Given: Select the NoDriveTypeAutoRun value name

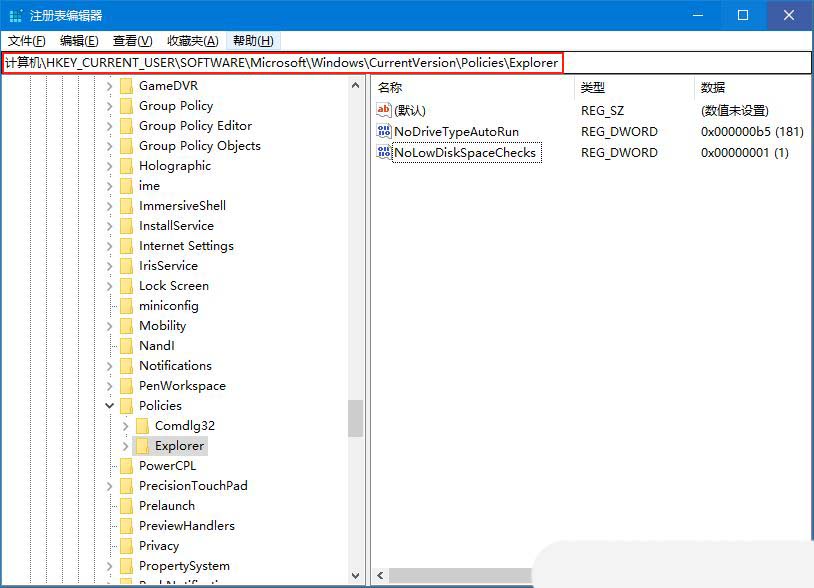Looking at the screenshot, I should 456,132.
